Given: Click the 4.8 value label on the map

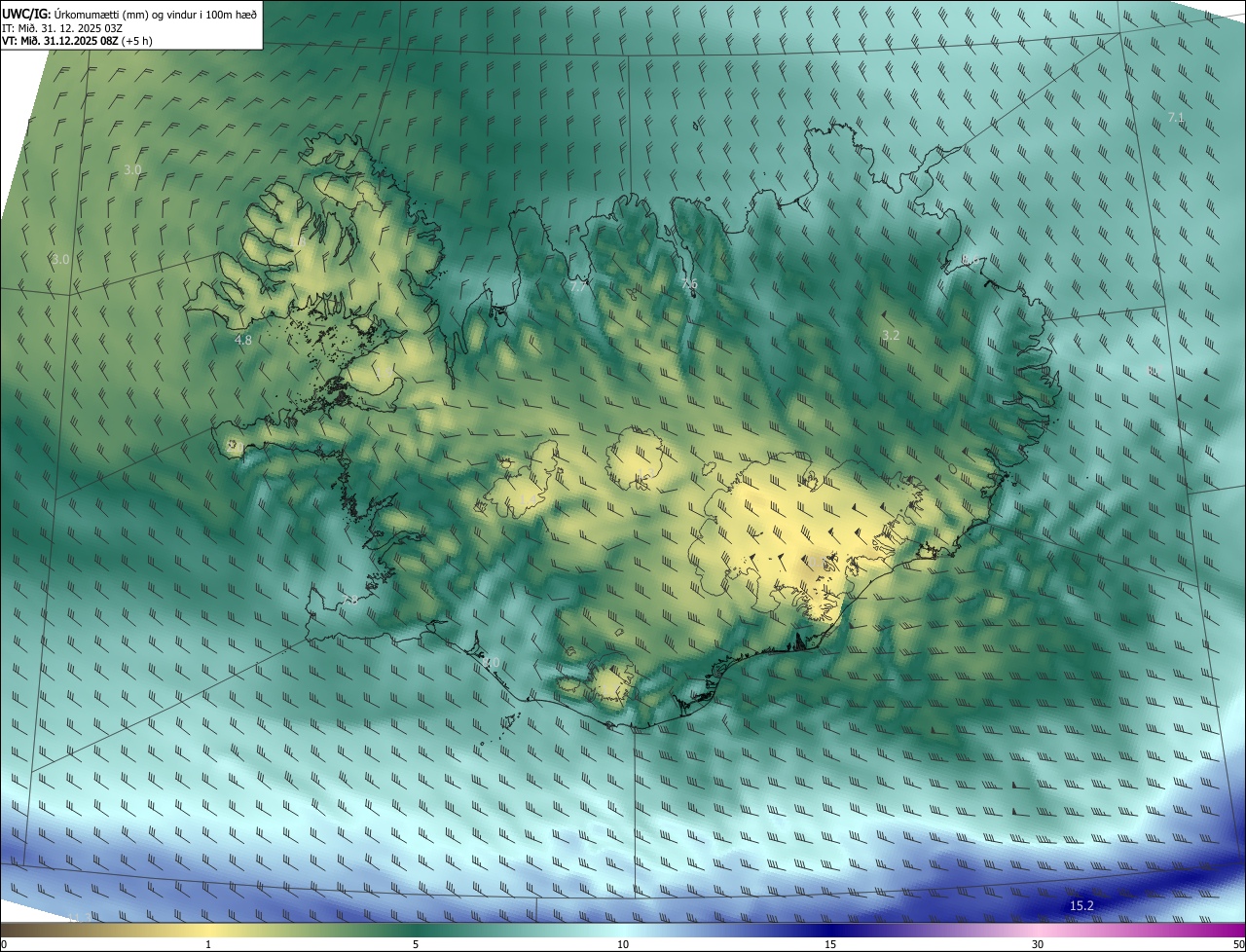Looking at the screenshot, I should tap(243, 340).
